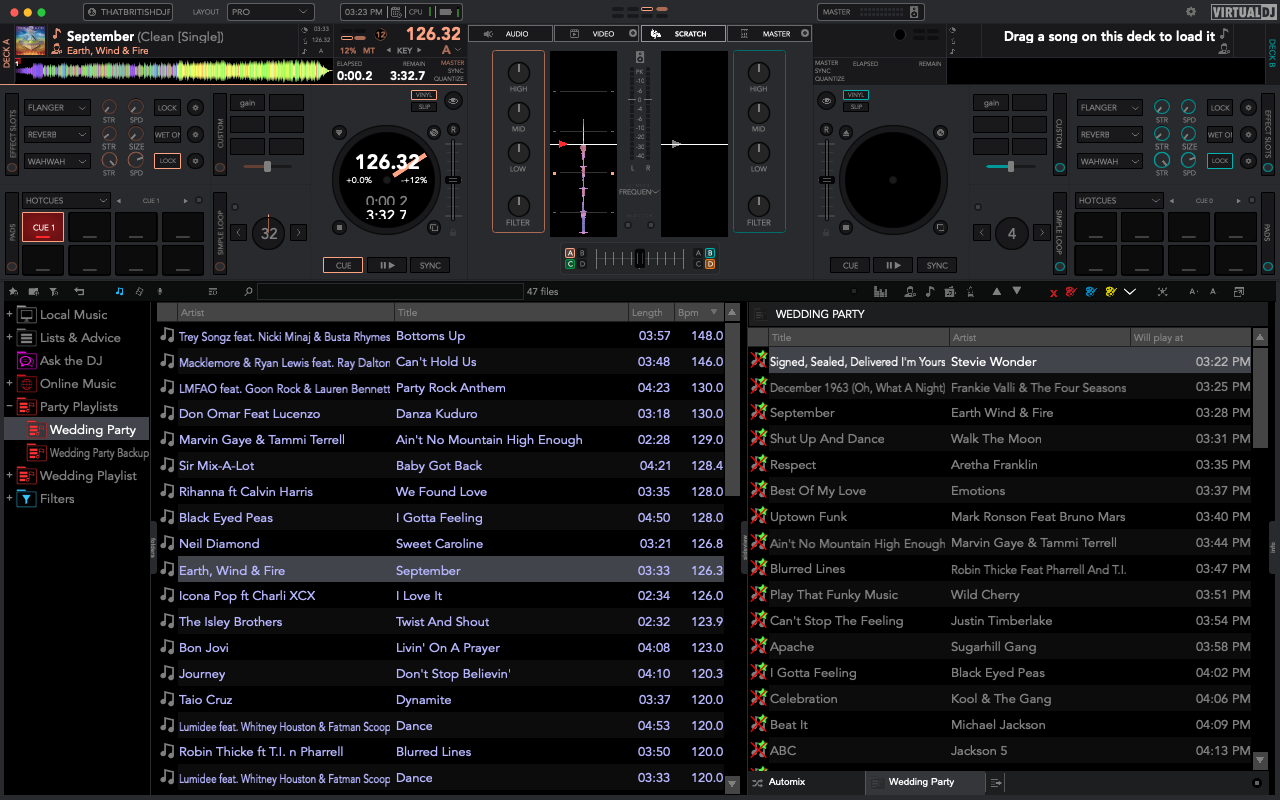Click the bar chart icon in sideview toolbar
This screenshot has height=800, width=1280.
click(x=880, y=291)
